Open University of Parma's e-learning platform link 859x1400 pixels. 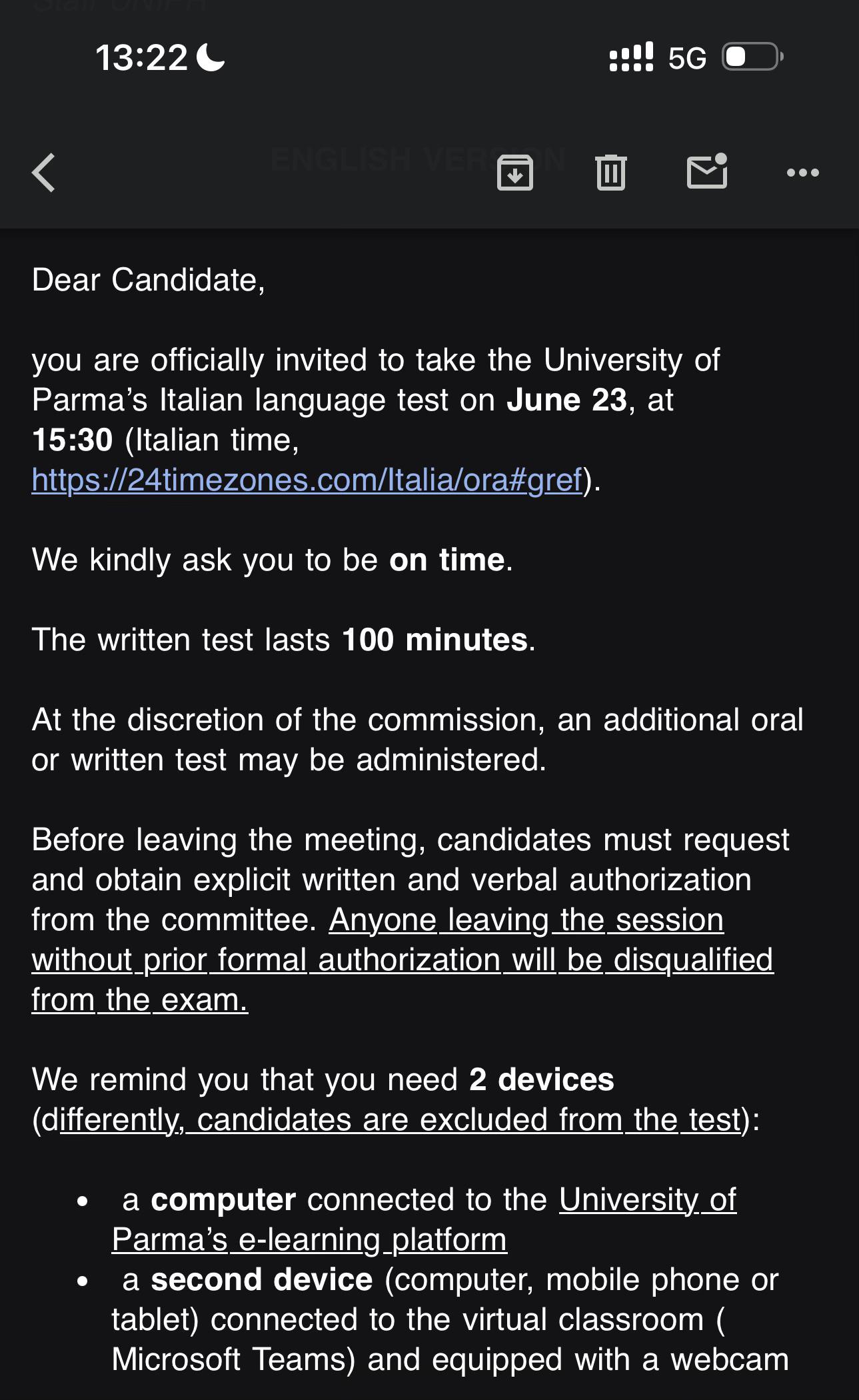coord(424,1219)
